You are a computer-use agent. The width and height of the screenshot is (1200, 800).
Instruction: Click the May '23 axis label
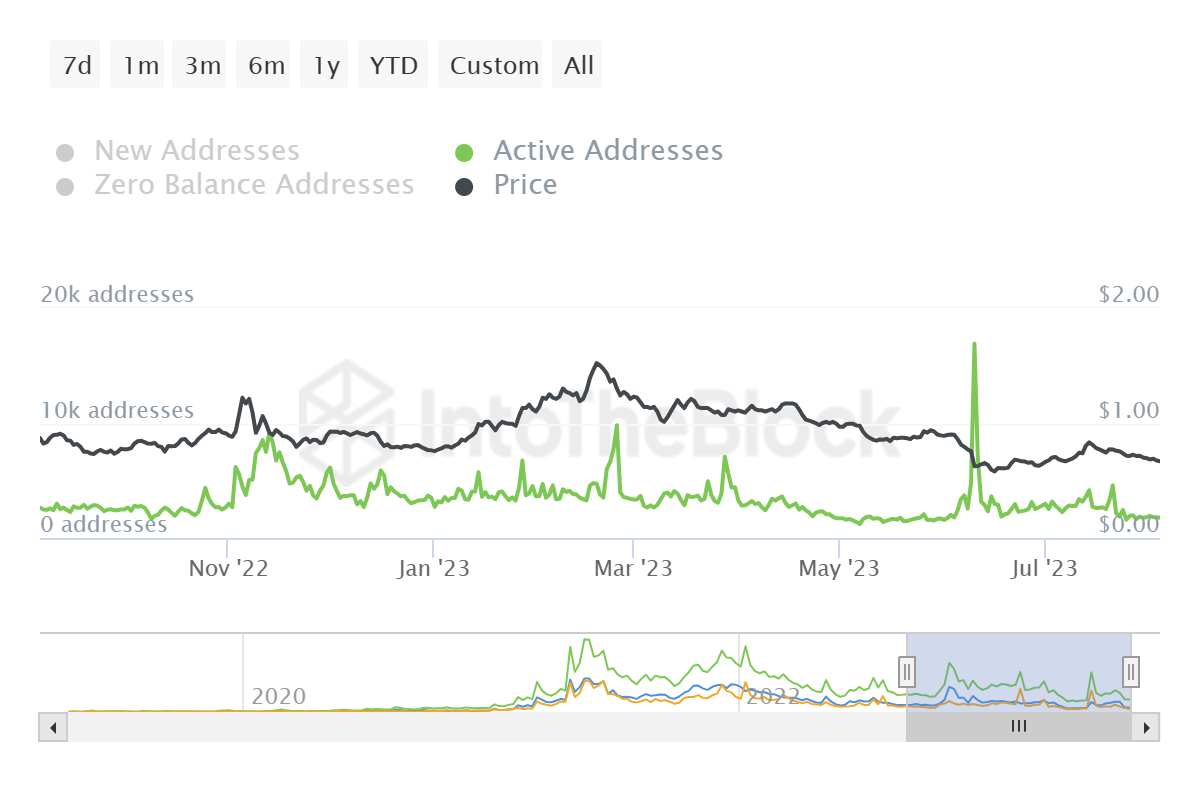click(x=839, y=569)
